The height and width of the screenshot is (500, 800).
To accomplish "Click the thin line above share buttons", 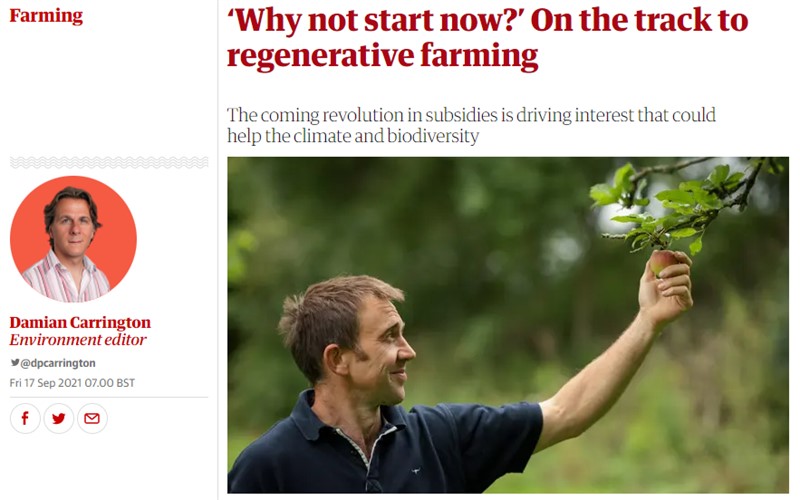I will pyautogui.click(x=109, y=397).
